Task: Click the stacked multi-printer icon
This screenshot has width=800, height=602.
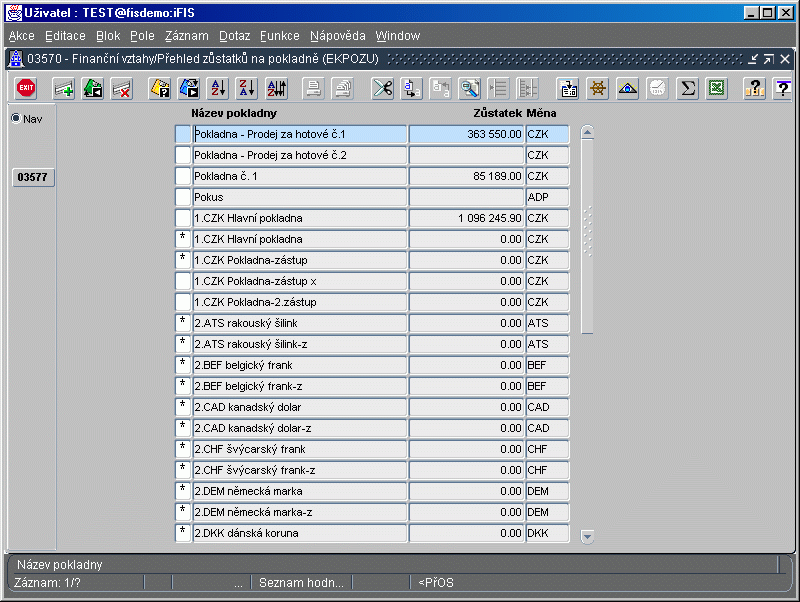Action: [343, 88]
